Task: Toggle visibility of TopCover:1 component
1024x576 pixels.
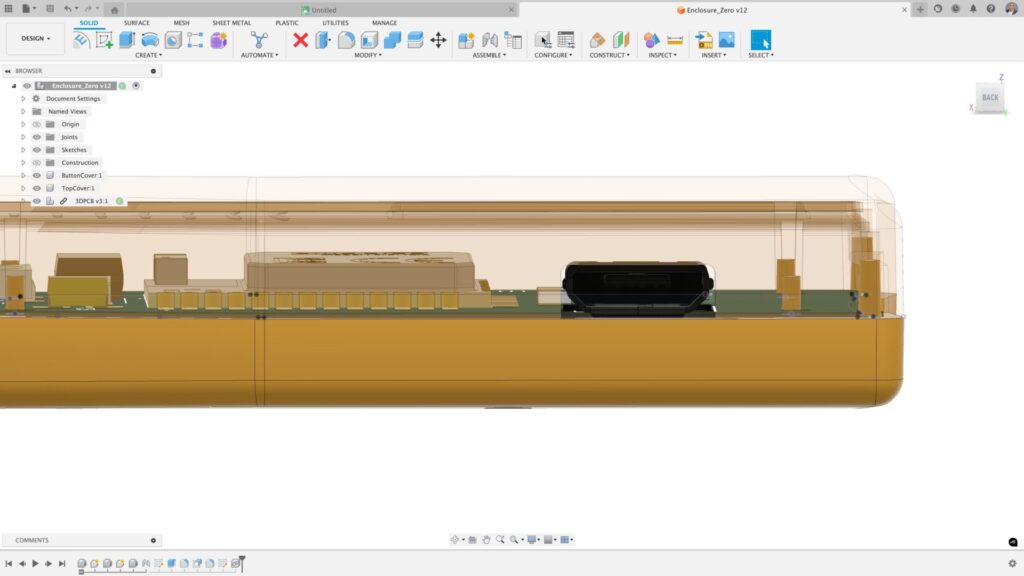Action: pos(37,188)
